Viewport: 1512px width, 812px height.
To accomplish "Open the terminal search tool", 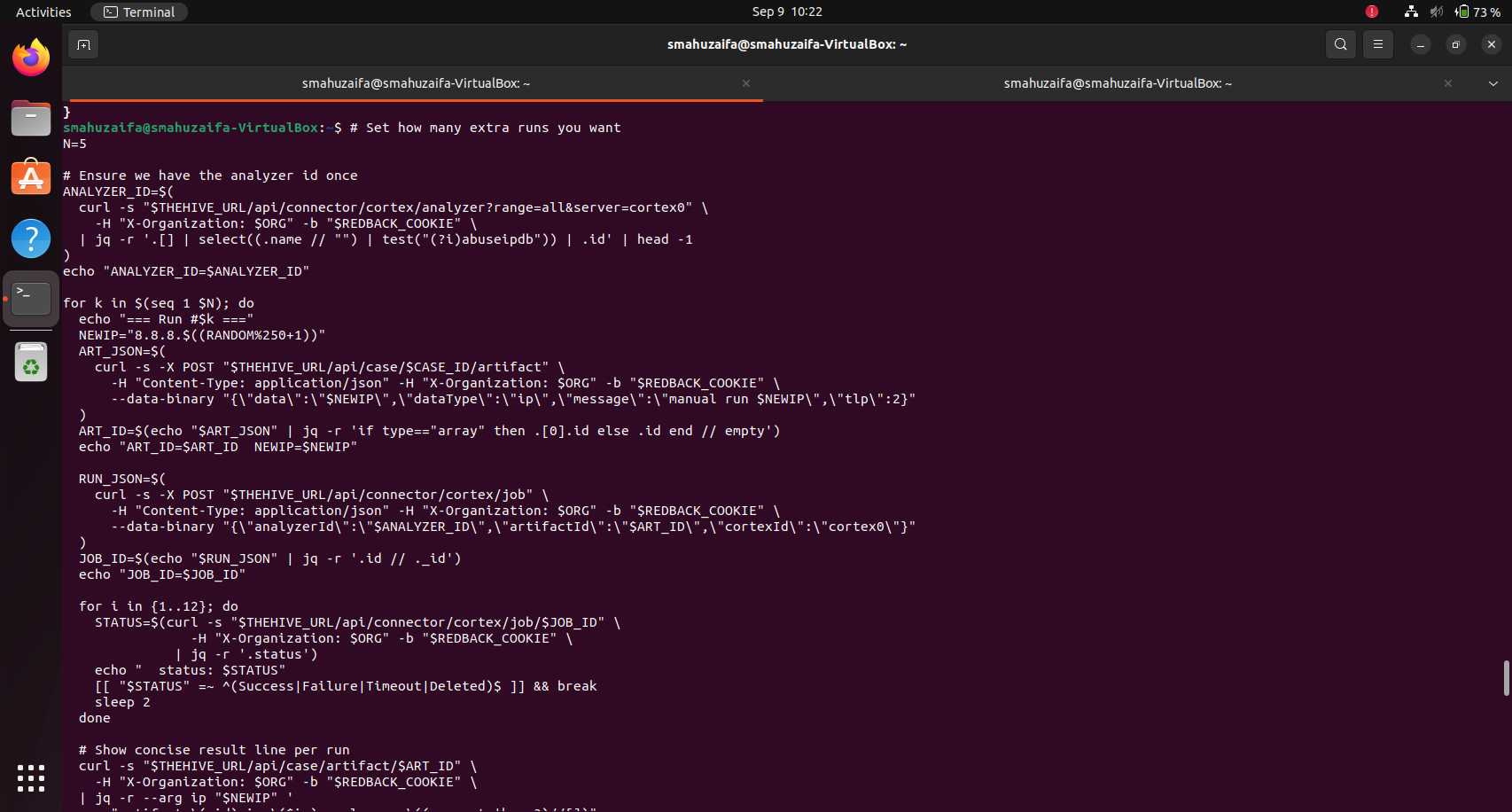I will 1340,44.
